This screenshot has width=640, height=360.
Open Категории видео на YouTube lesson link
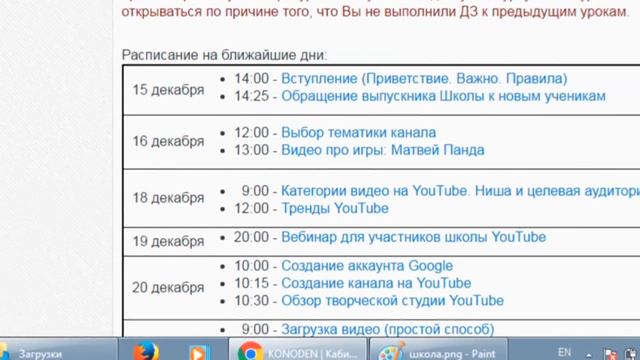click(460, 191)
